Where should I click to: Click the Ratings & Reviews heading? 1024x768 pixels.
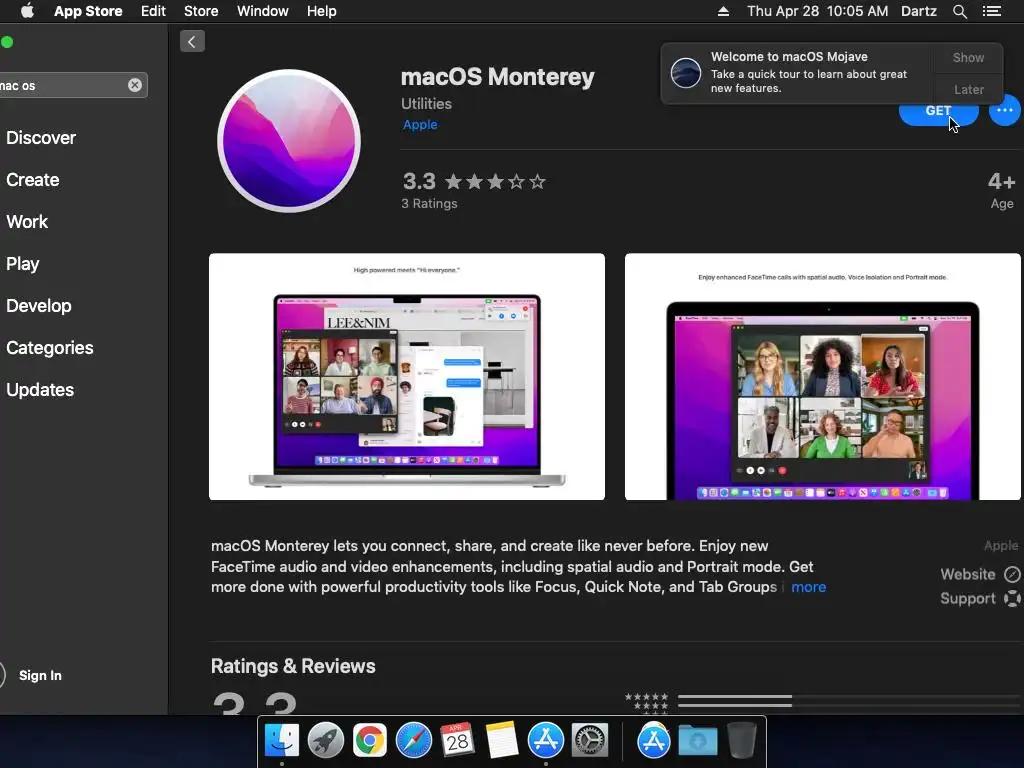tap(293, 666)
